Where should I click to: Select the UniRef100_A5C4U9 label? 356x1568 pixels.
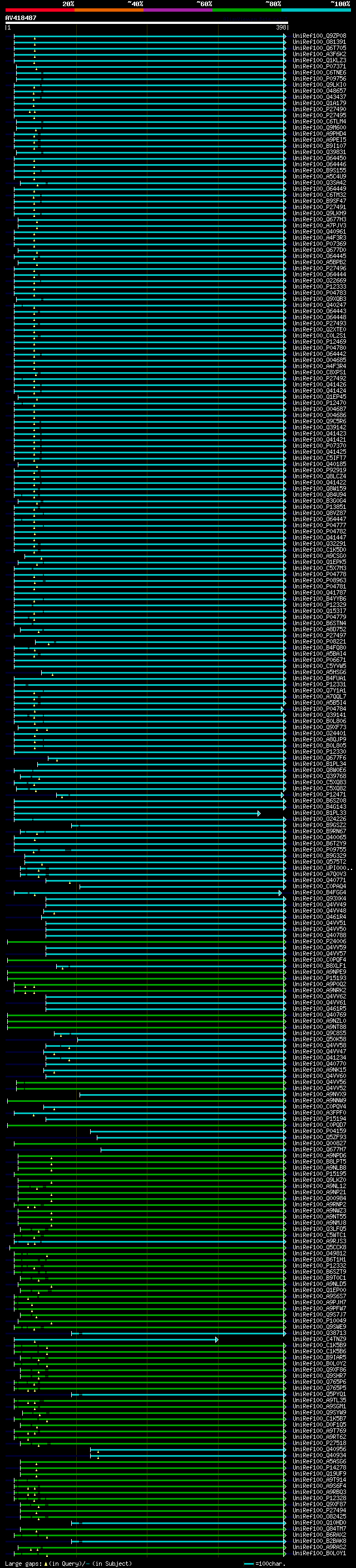[319, 176]
